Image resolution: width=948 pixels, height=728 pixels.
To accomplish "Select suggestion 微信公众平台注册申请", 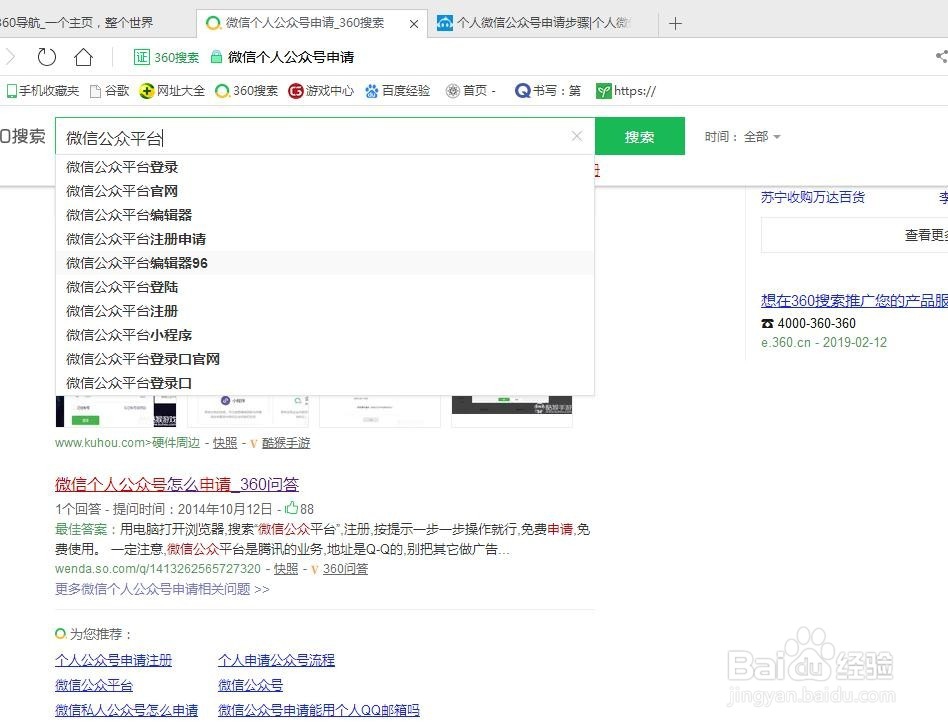I will coord(325,239).
